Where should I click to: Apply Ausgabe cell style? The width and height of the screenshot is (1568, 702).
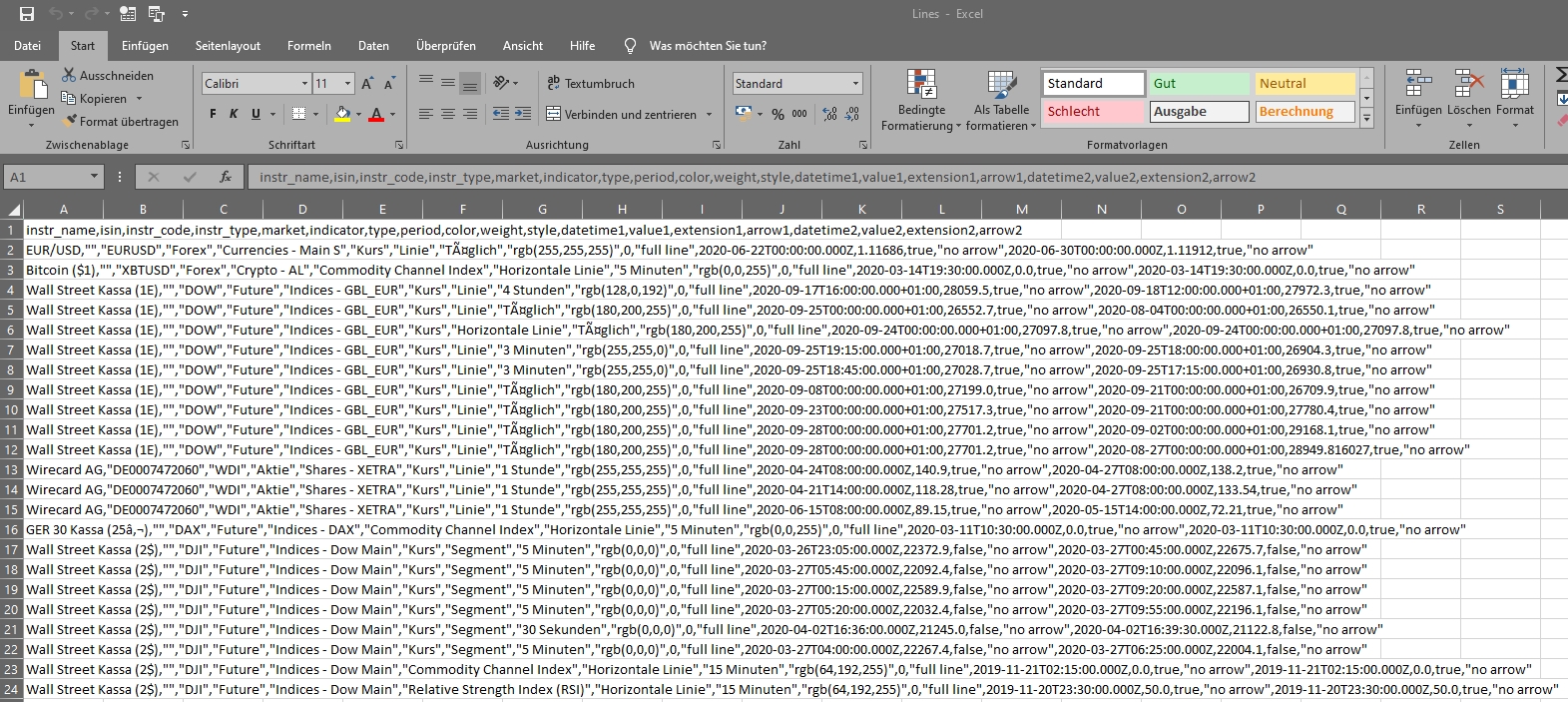pyautogui.click(x=1199, y=112)
